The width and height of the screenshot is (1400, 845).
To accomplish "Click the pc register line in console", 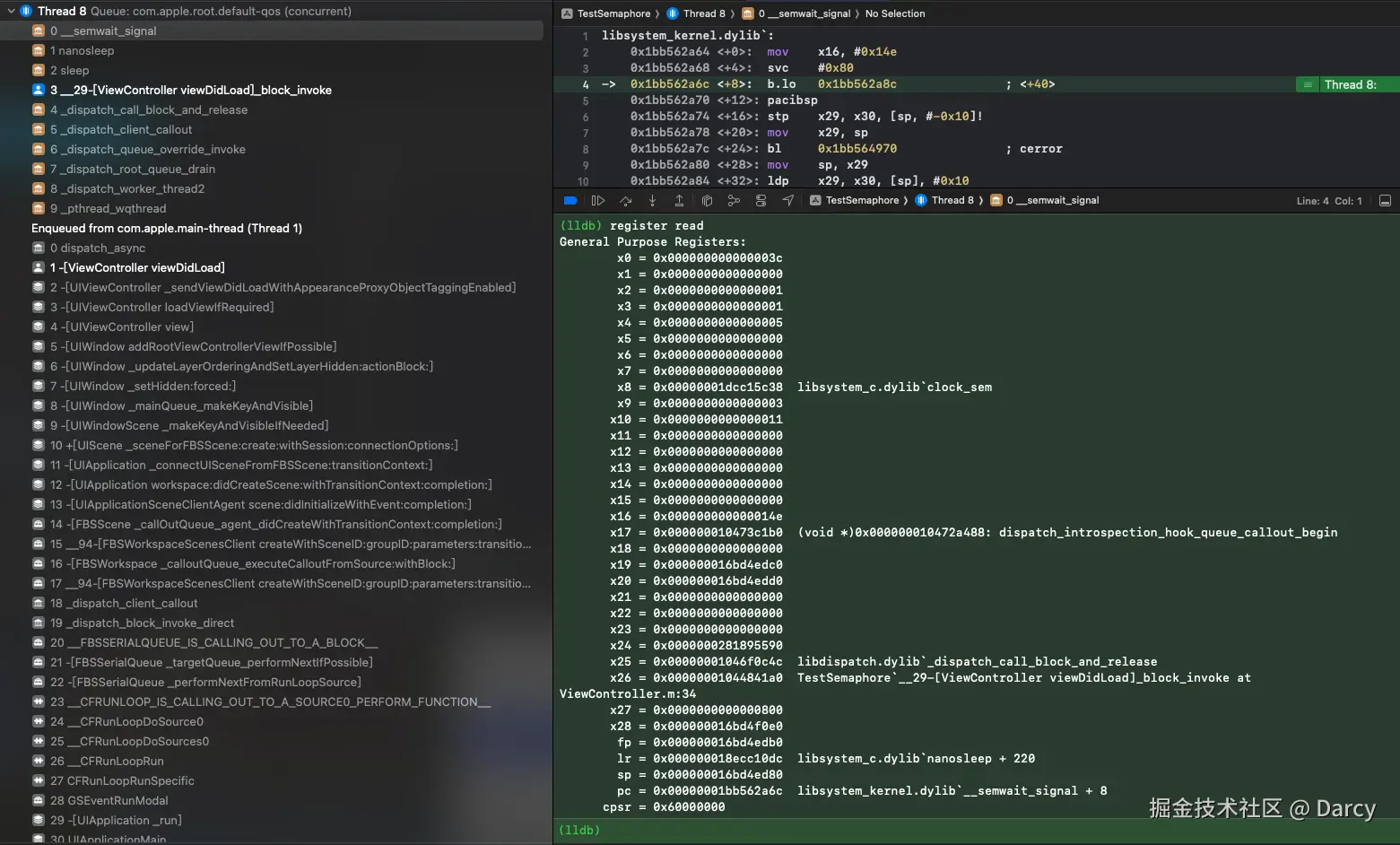I will [x=862, y=791].
